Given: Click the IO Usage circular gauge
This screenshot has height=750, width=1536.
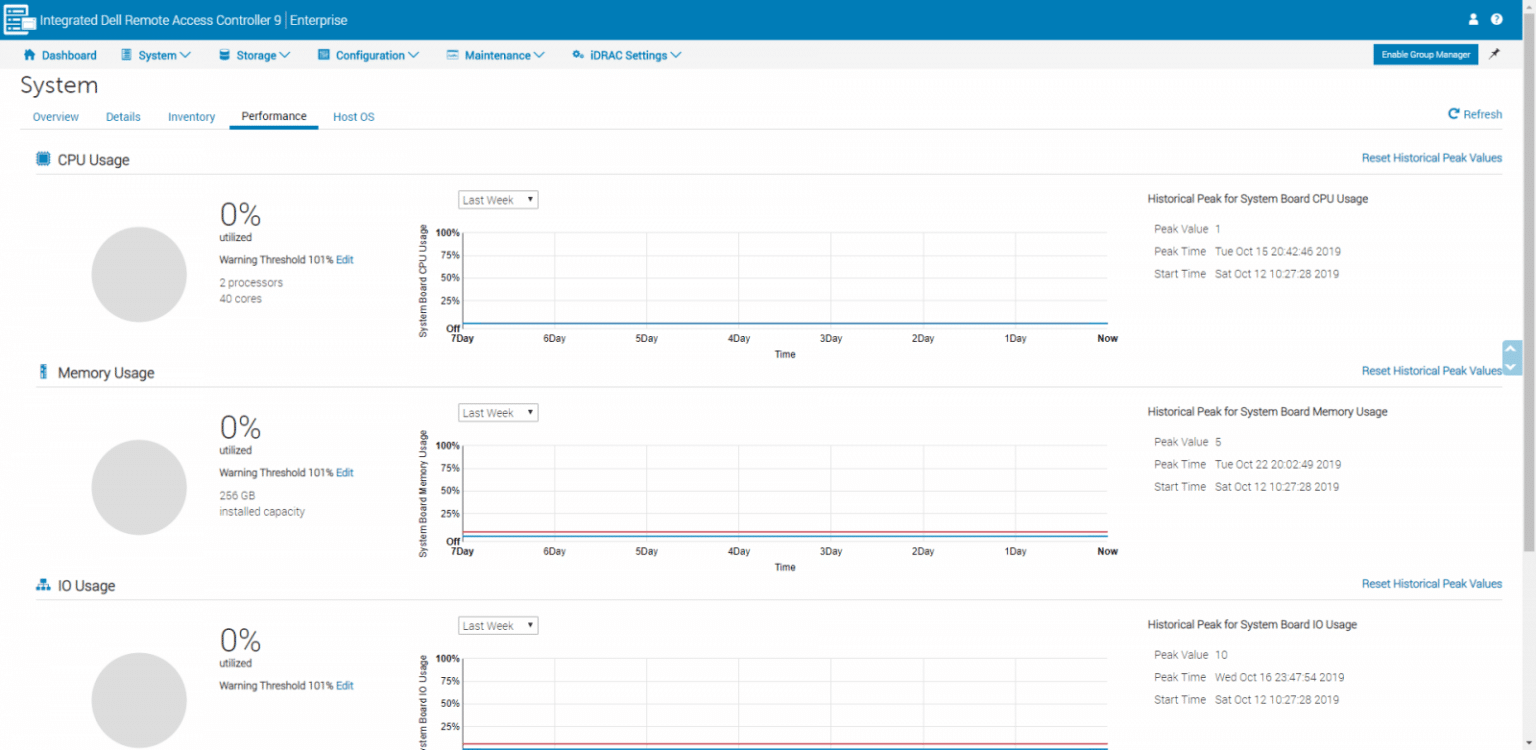Looking at the screenshot, I should click(139, 700).
